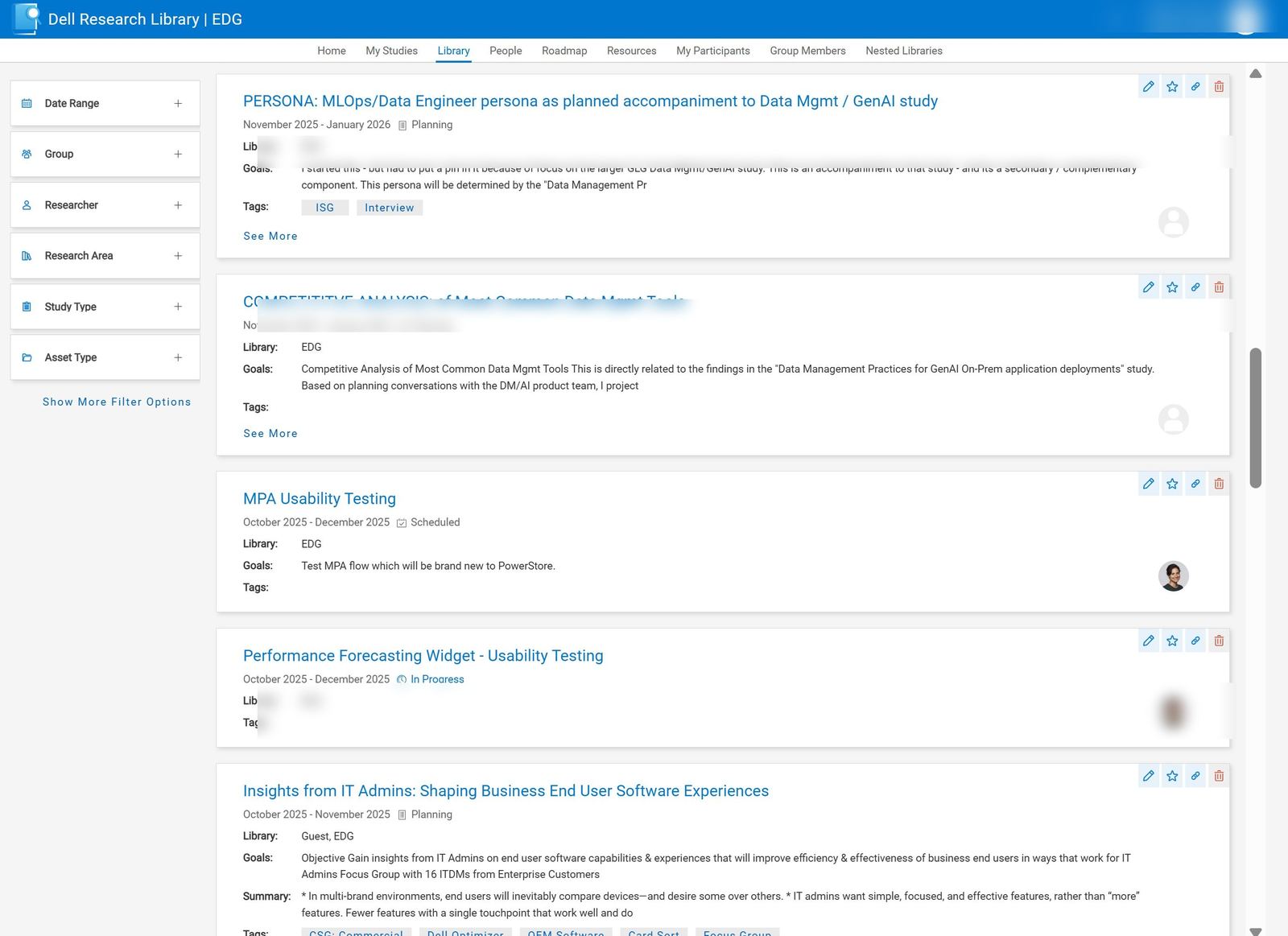Favorite the PERSONA: MLOps/Data Engineer study
Screen dimensions: 1288x936
tap(1172, 86)
